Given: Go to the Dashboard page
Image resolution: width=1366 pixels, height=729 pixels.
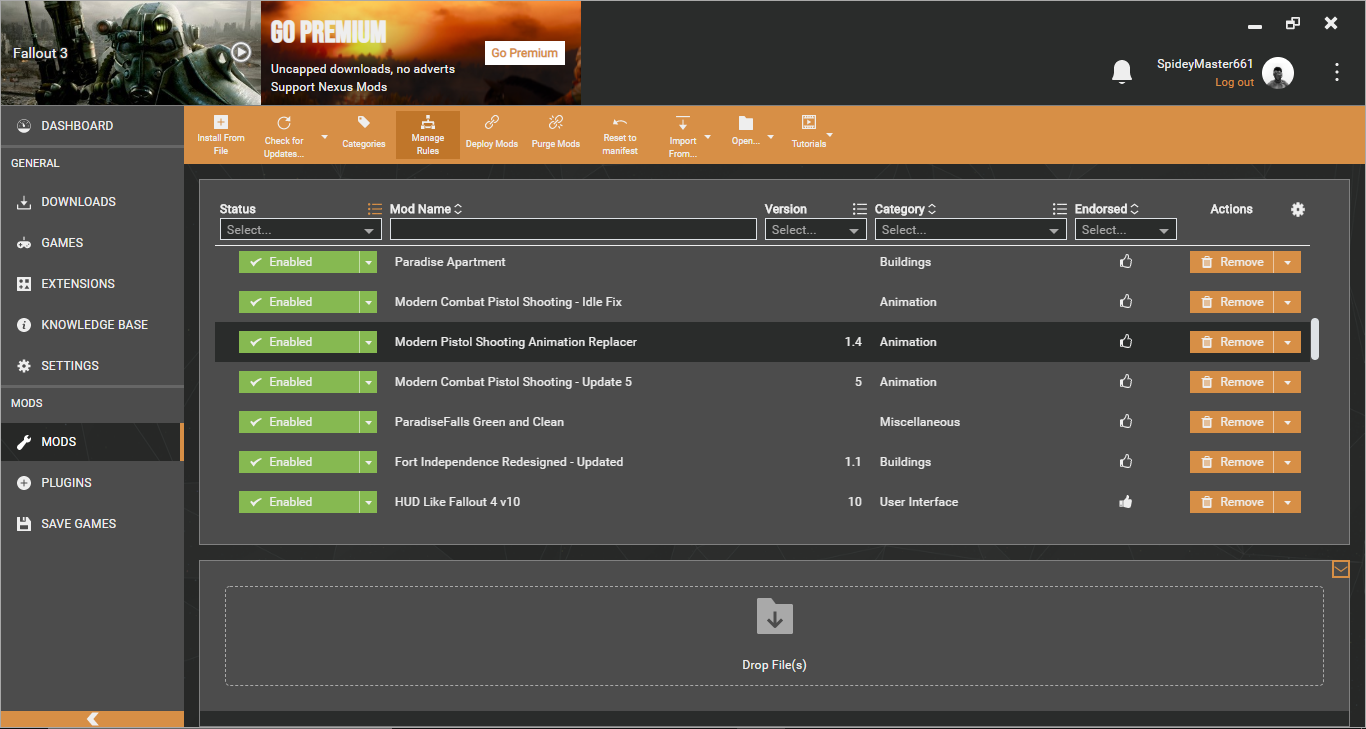Looking at the screenshot, I should point(92,126).
